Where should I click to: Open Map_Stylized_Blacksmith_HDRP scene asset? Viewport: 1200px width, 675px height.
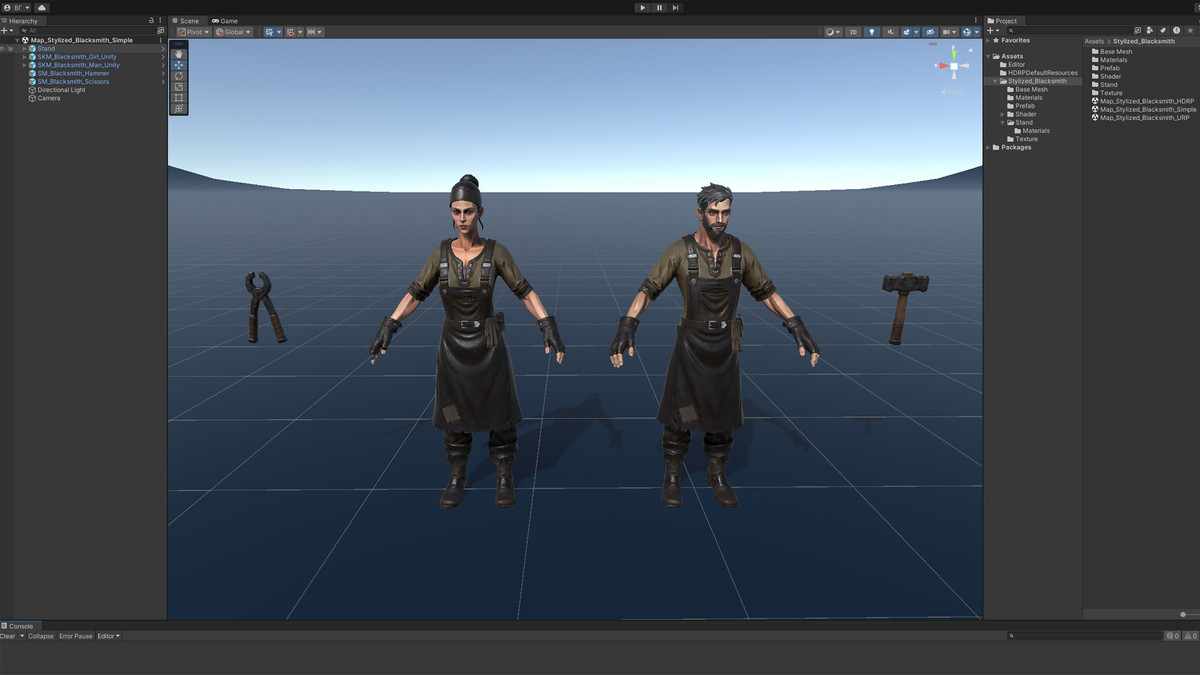tap(1143, 101)
